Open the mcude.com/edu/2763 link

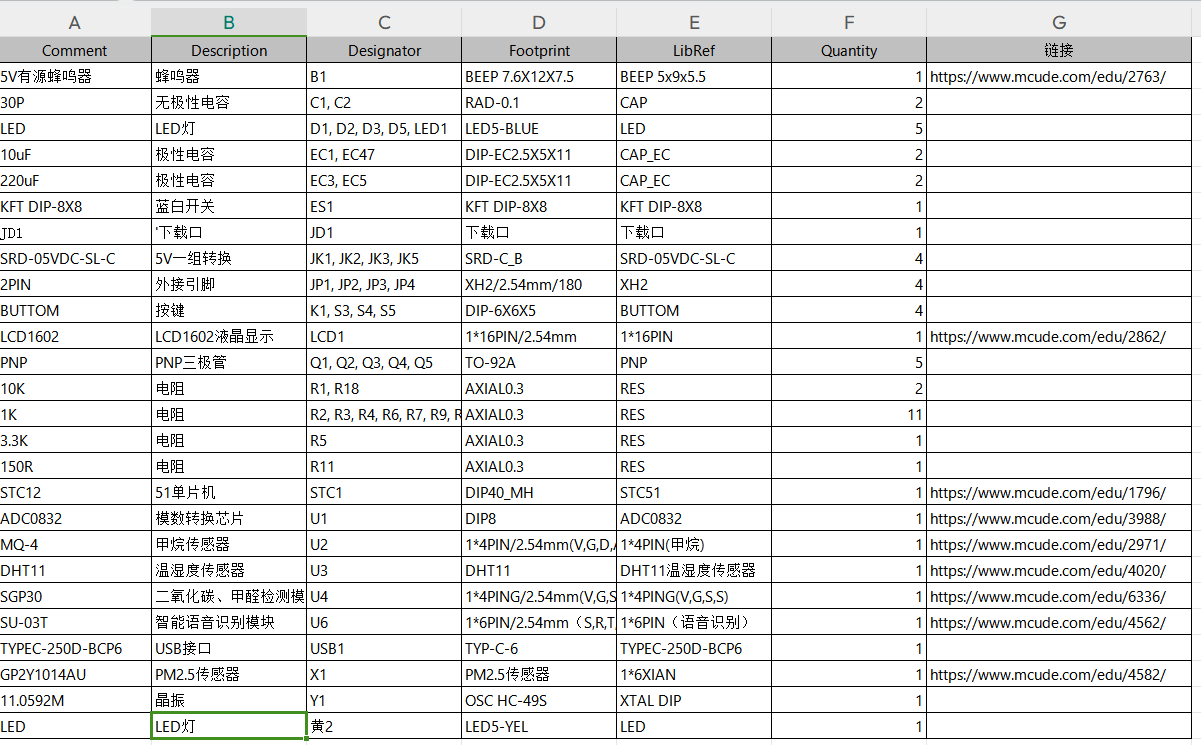click(x=1047, y=76)
